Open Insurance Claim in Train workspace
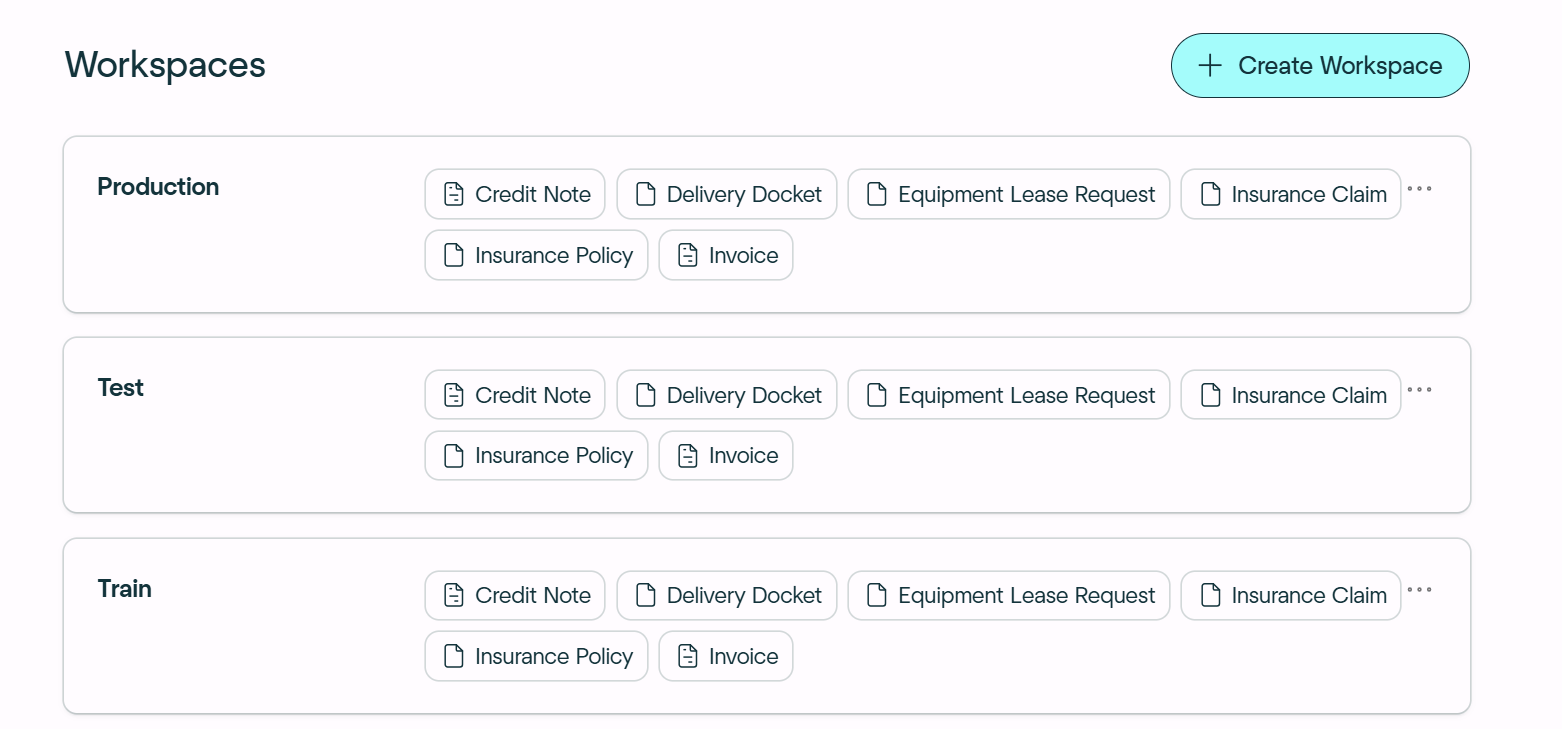Viewport: 1562px width, 729px height. click(x=1291, y=595)
